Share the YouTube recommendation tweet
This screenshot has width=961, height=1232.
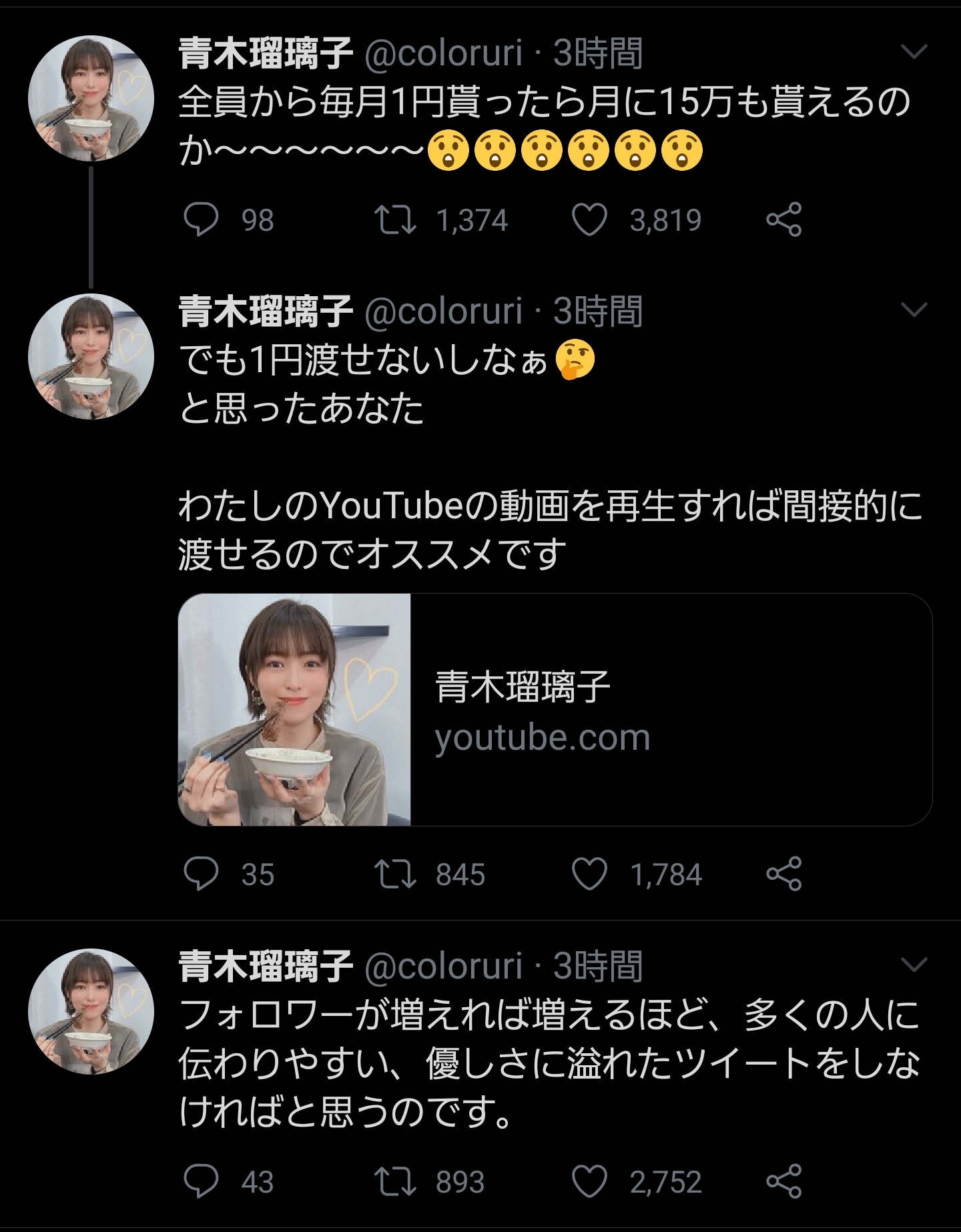click(783, 874)
